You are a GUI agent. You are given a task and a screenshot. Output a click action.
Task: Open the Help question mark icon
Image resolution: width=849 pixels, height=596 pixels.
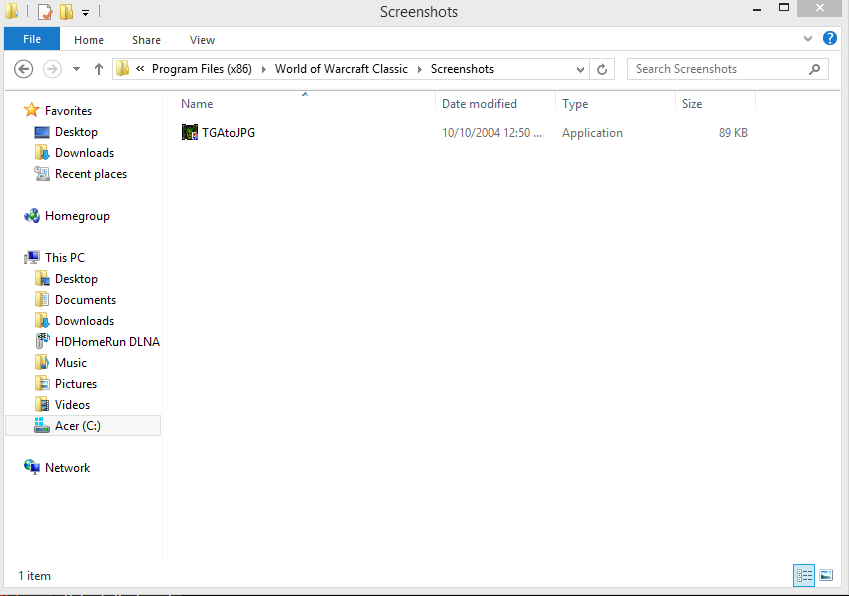click(830, 38)
